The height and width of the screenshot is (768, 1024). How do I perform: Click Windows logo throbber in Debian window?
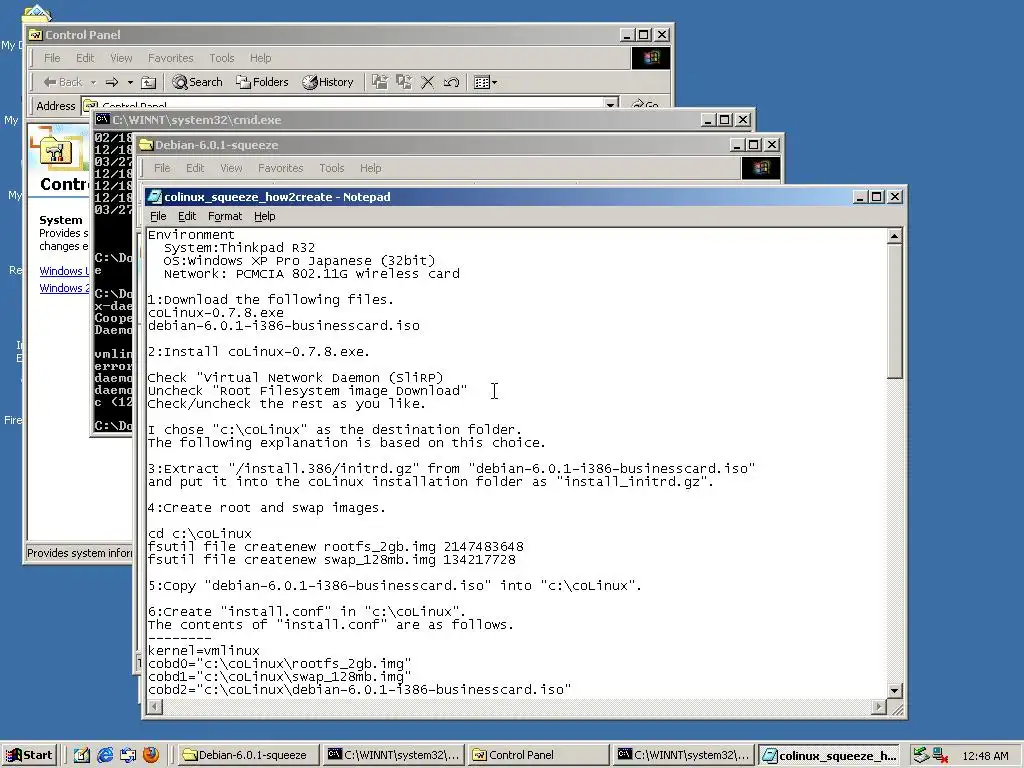pos(760,168)
